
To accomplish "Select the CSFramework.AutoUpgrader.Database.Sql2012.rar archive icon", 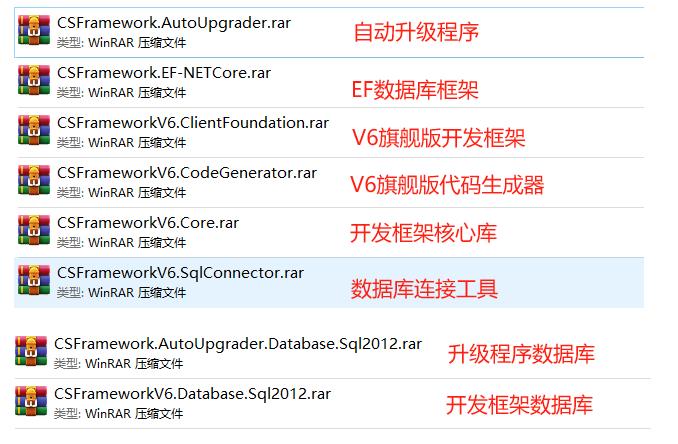I will pos(31,352).
